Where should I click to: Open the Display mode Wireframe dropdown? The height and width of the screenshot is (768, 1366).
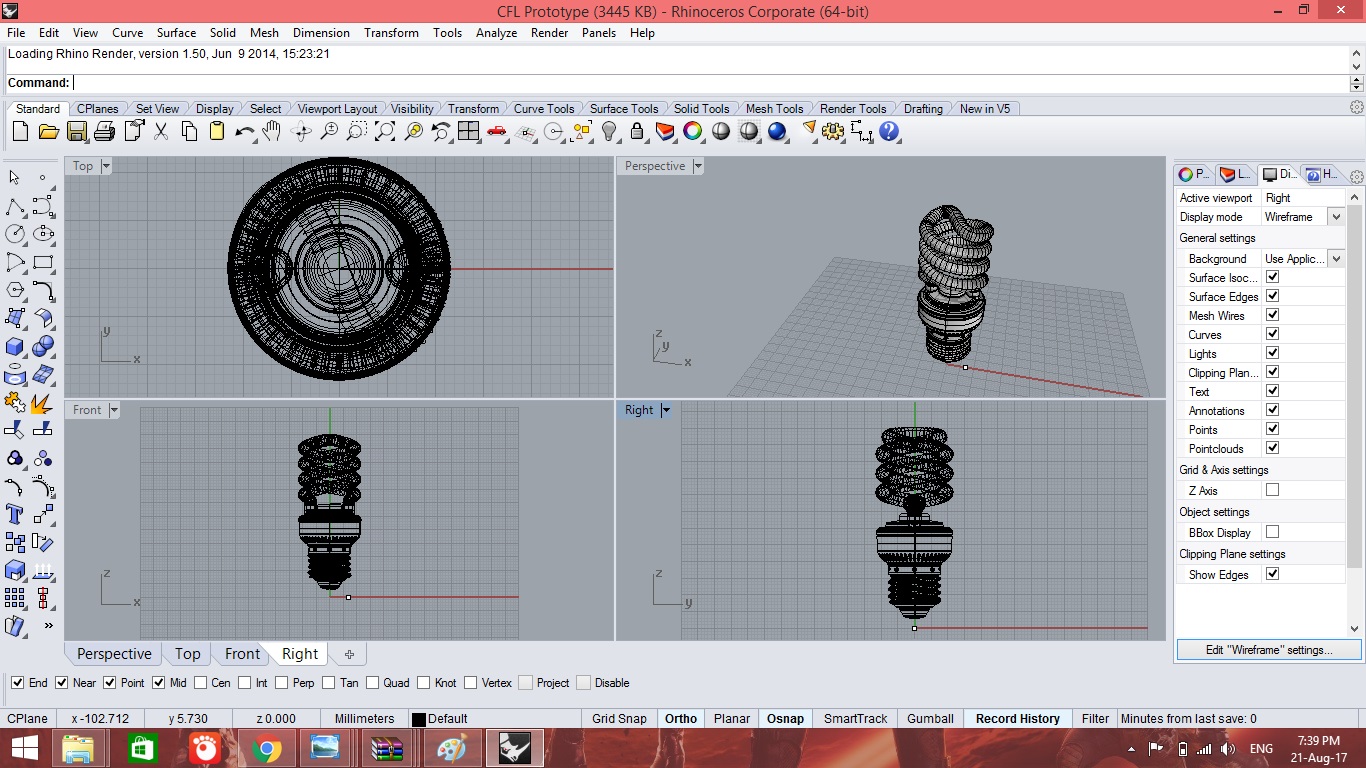(x=1335, y=217)
